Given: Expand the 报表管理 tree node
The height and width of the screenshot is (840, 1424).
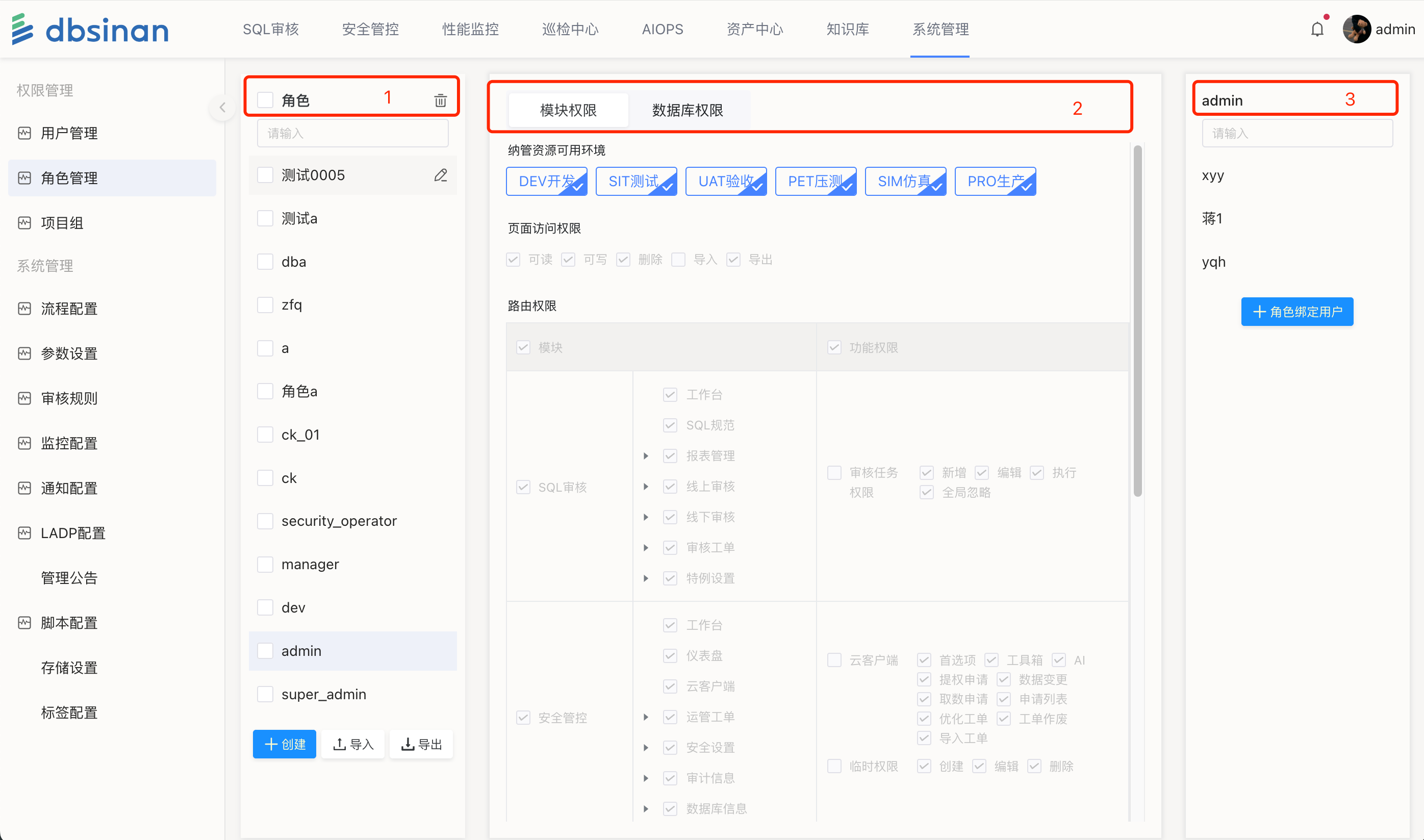Looking at the screenshot, I should (646, 455).
